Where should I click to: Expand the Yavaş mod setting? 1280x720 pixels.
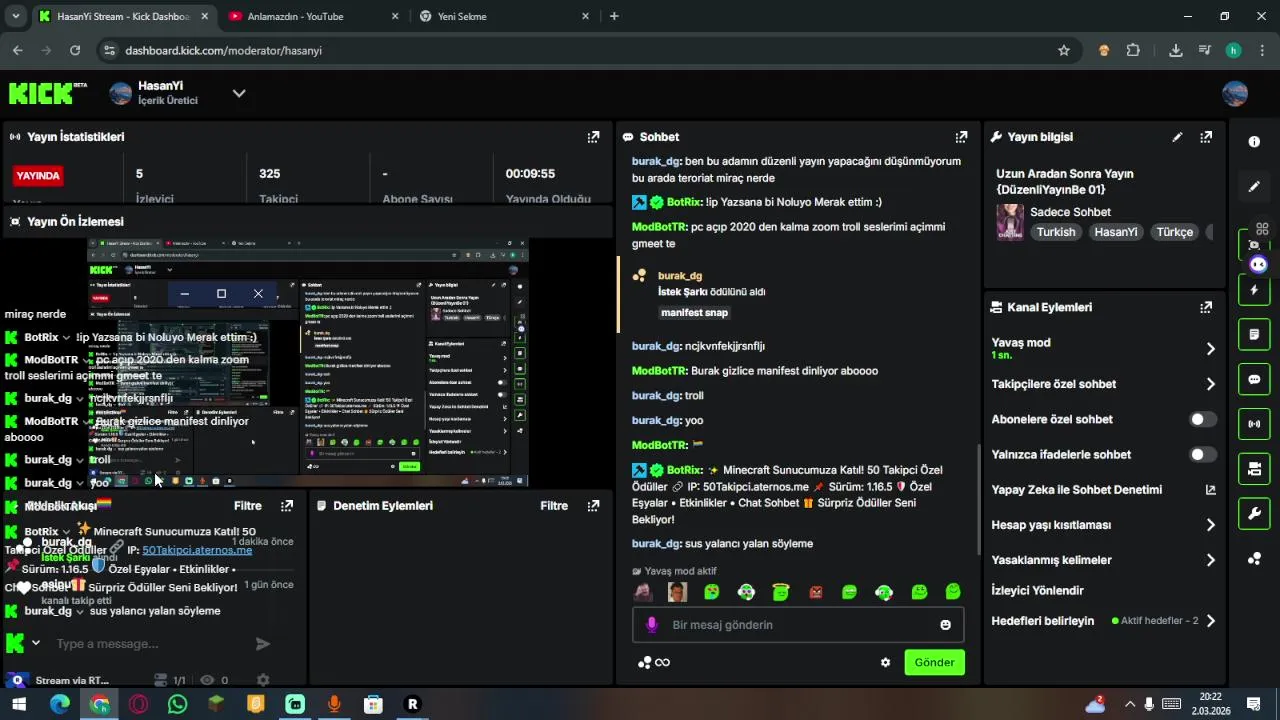(x=1210, y=349)
